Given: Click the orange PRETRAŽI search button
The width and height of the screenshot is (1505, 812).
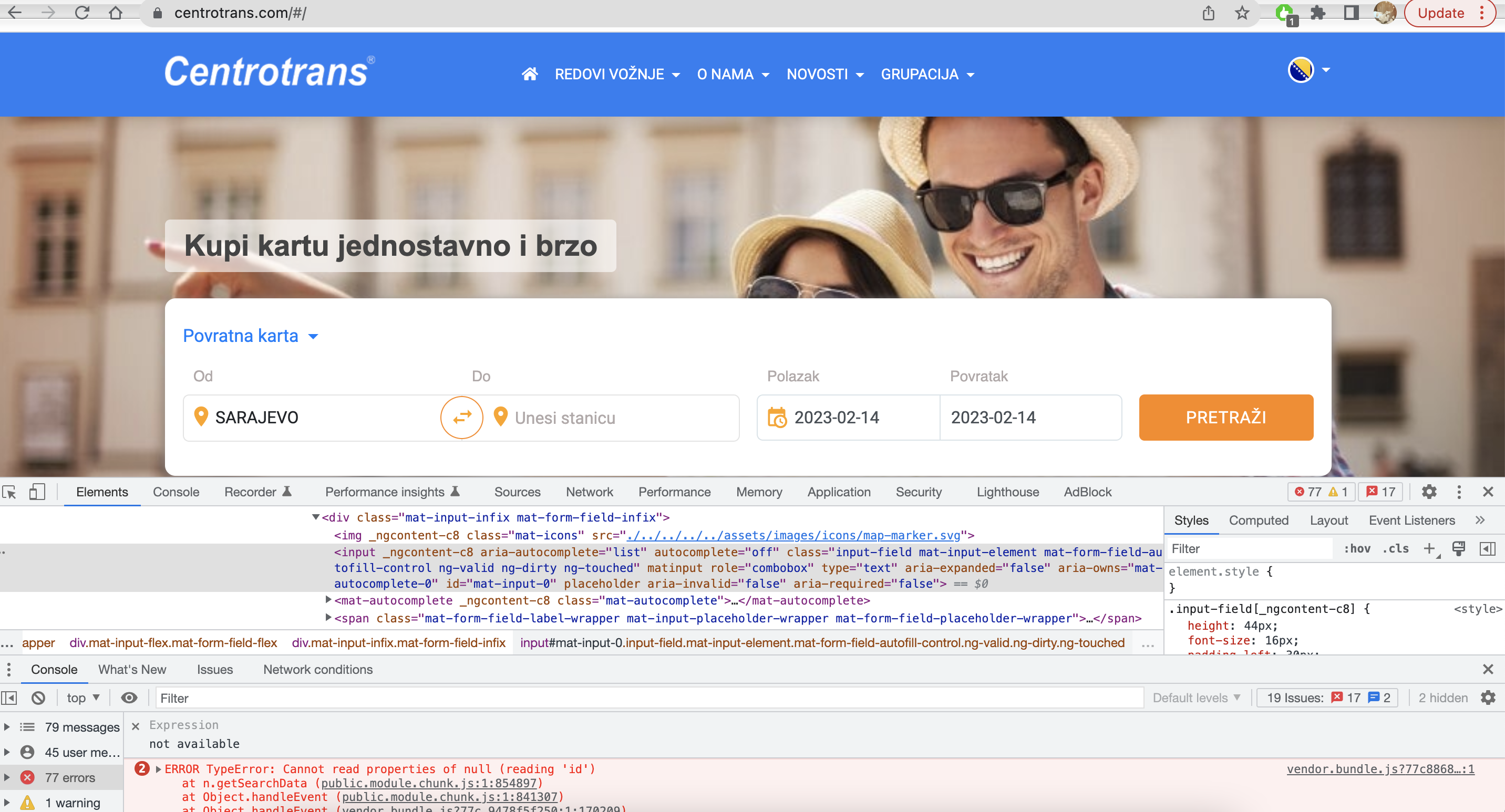Looking at the screenshot, I should [x=1226, y=418].
